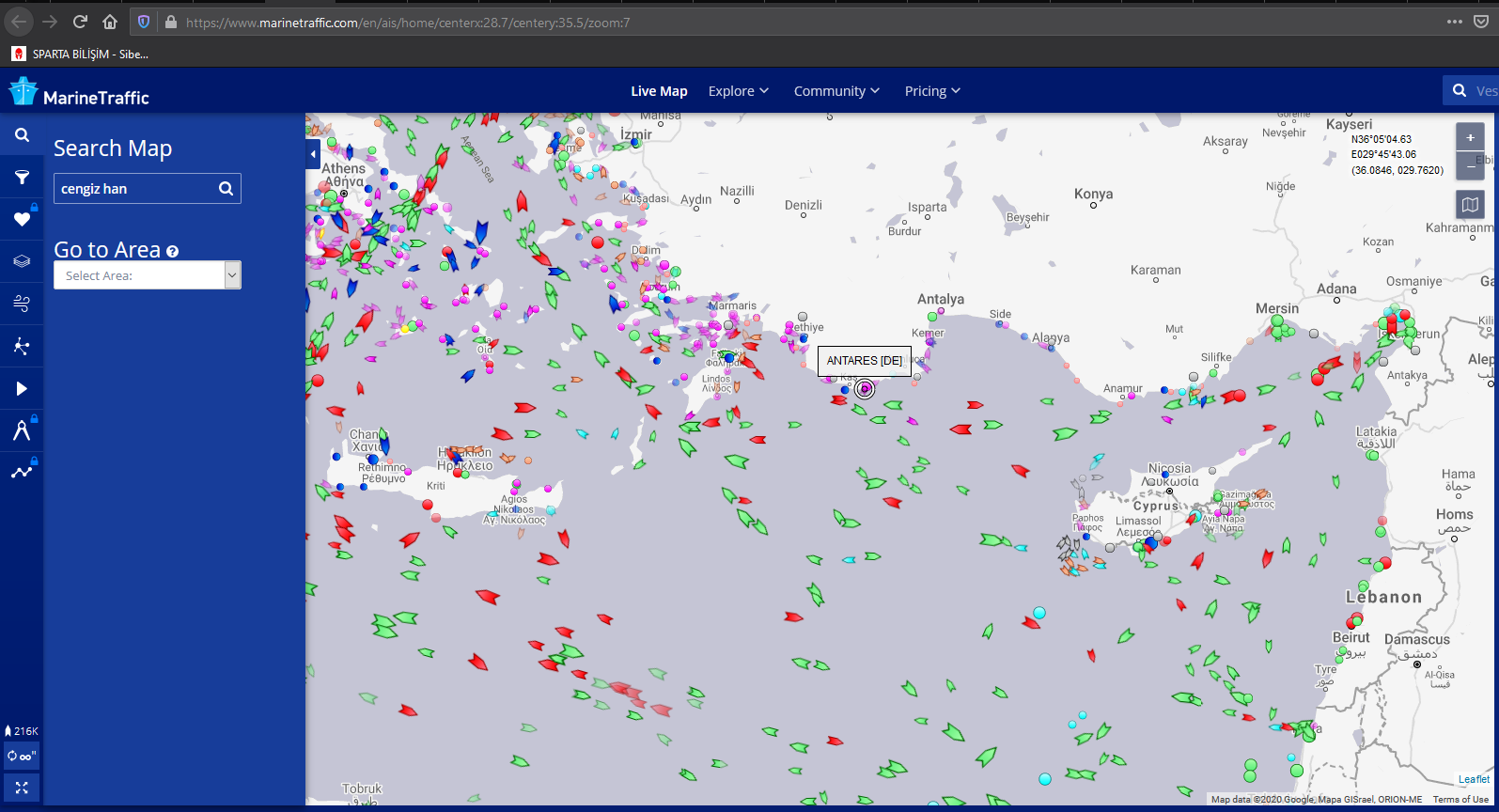Open the page actions three-dot menu
The image size is (1499, 812).
coord(1455,22)
